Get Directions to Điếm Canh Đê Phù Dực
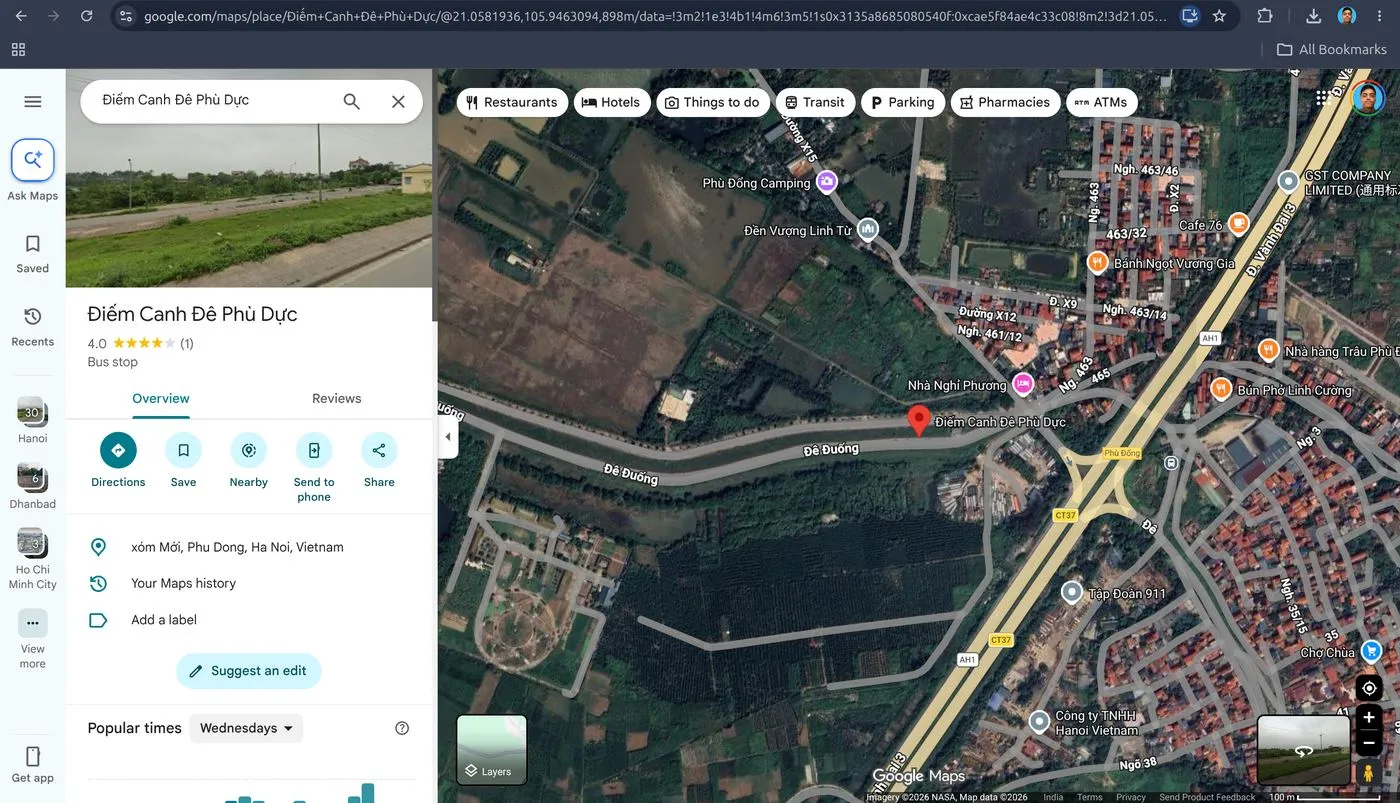This screenshot has width=1400, height=803. pos(118,450)
